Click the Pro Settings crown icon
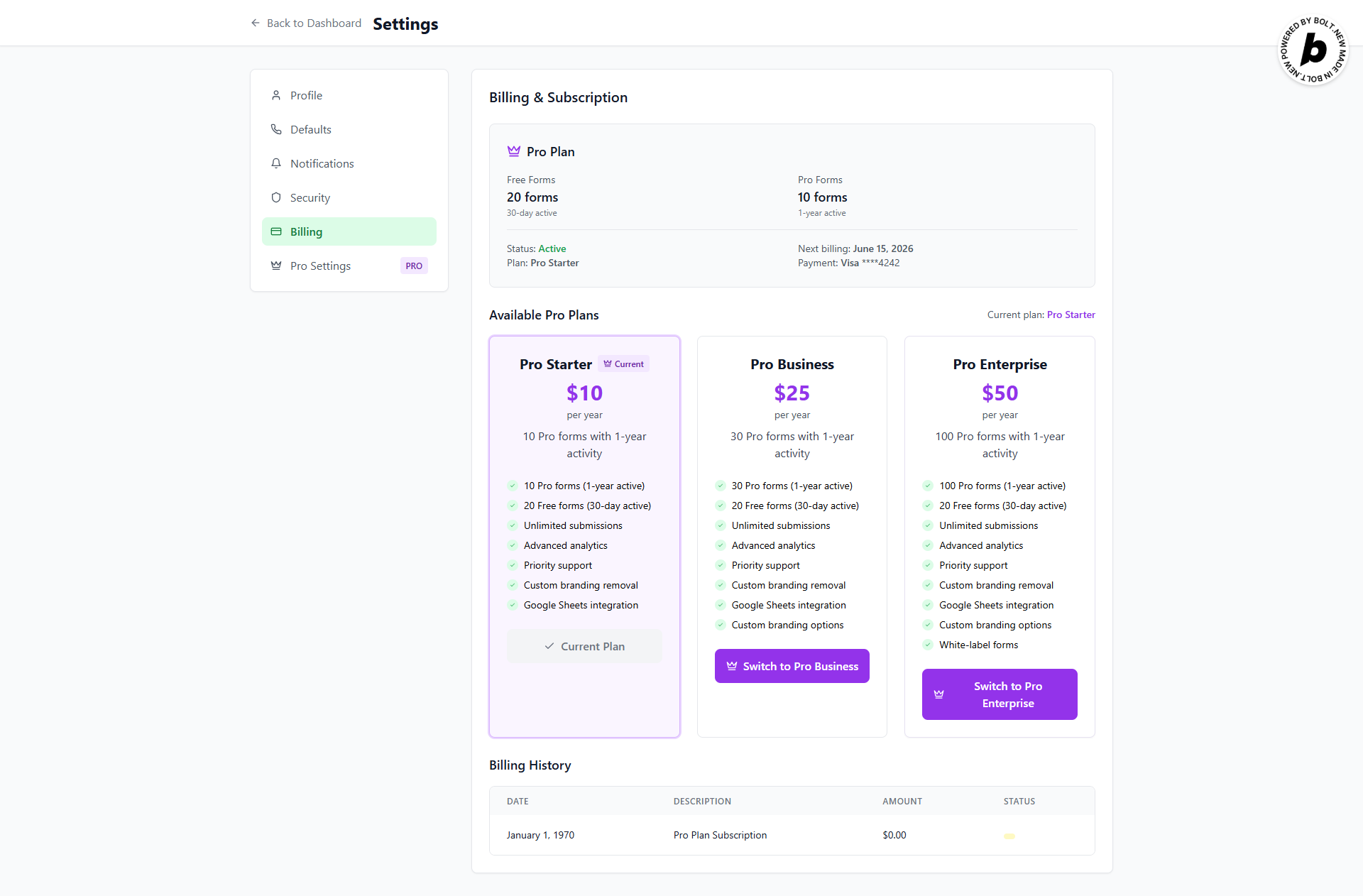This screenshot has height=896, width=1363. [x=276, y=266]
